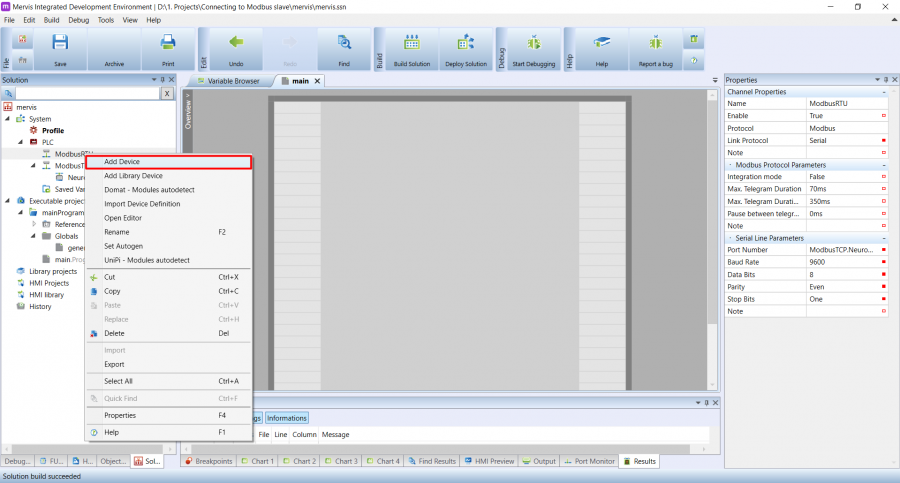
Task: Select Add Device from context menu
Action: 122,162
